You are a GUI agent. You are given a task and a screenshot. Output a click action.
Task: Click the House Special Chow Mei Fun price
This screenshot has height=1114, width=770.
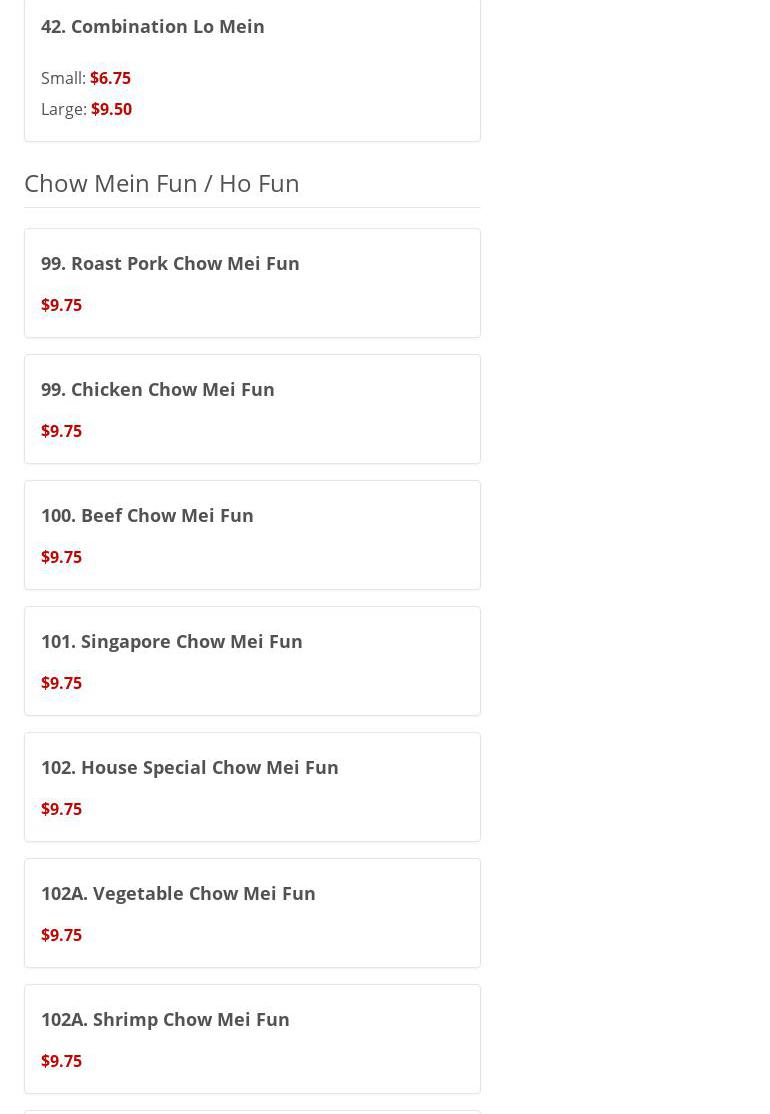(61, 809)
